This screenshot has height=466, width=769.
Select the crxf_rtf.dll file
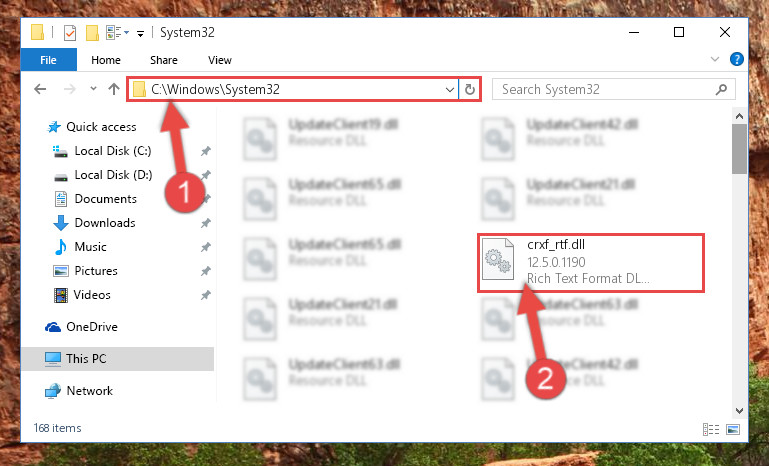point(590,262)
